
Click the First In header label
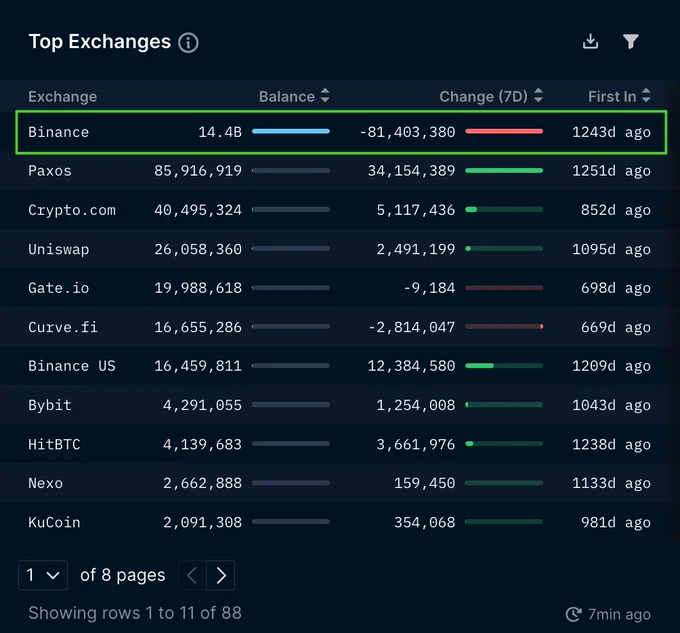612,96
